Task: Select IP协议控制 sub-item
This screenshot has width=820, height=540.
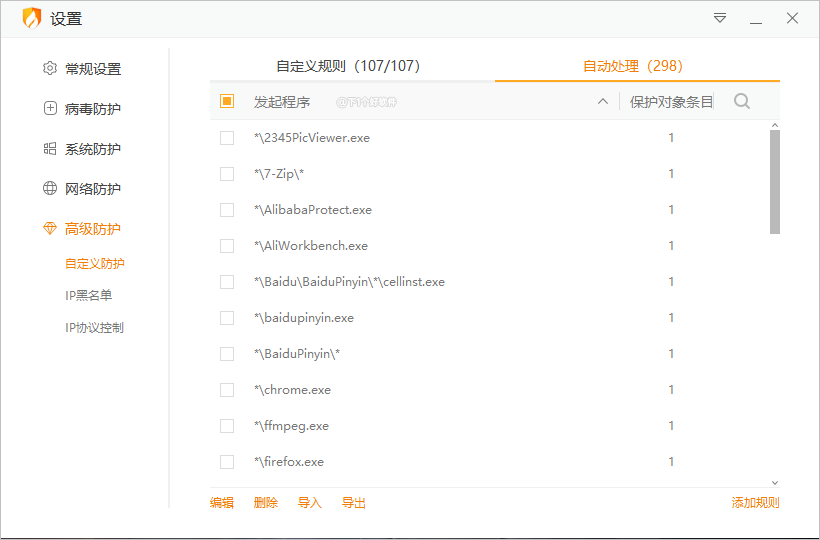Action: click(94, 328)
